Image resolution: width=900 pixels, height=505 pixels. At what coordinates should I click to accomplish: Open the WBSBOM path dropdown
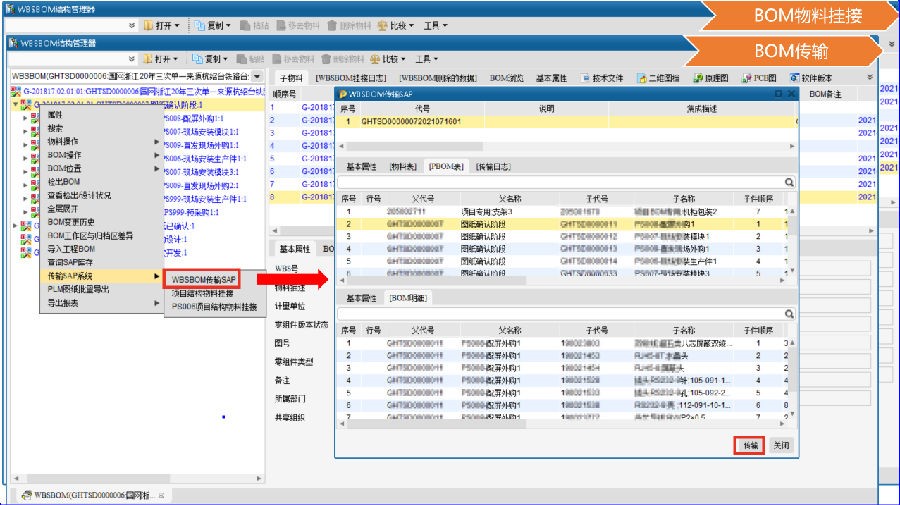pos(257,77)
